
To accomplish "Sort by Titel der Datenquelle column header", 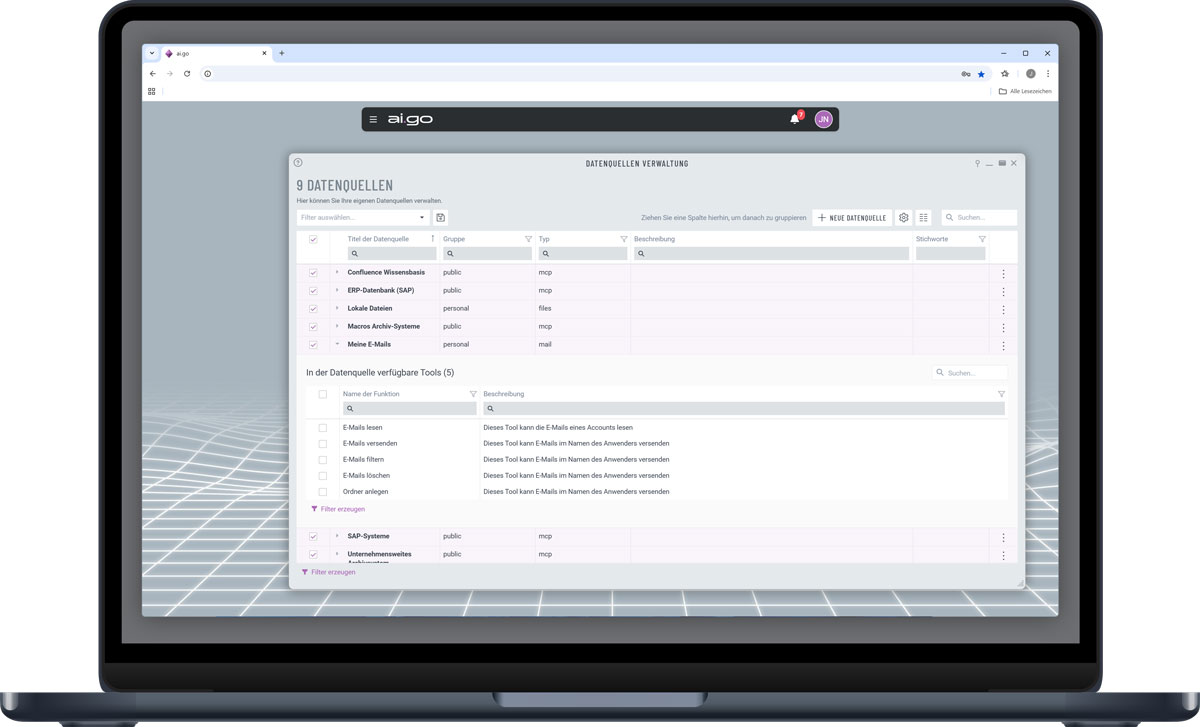I will (x=378, y=239).
